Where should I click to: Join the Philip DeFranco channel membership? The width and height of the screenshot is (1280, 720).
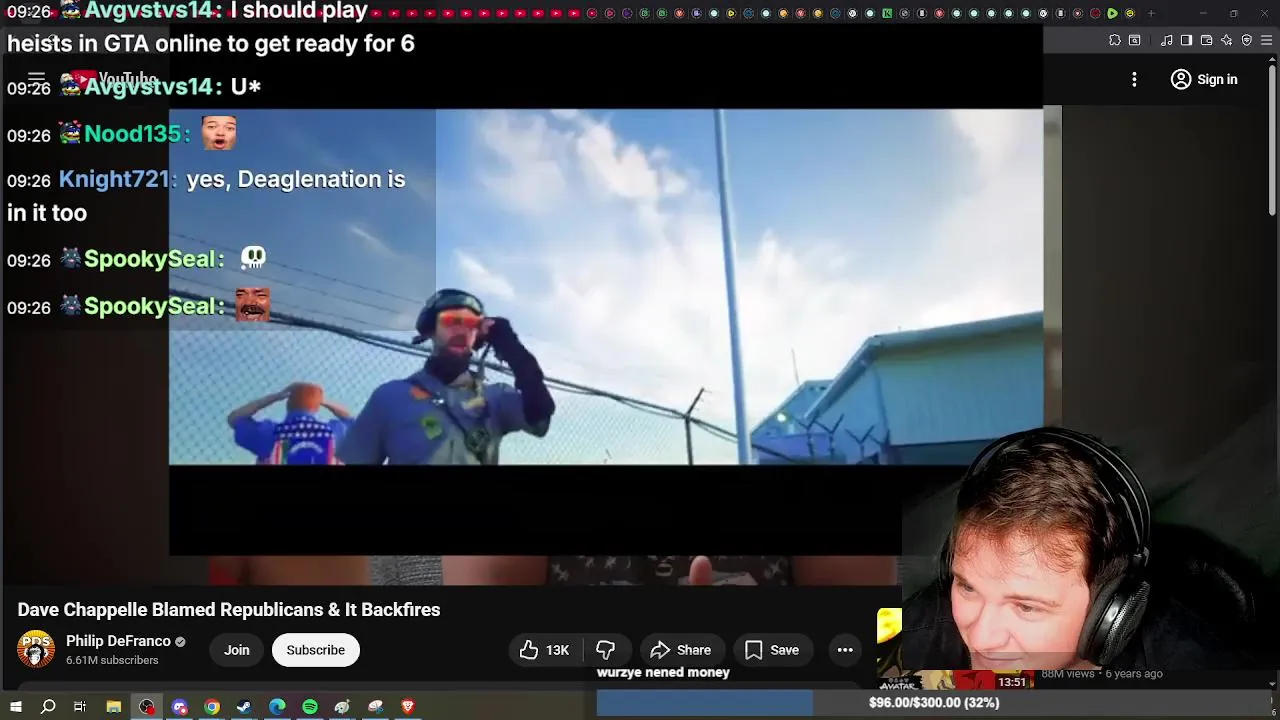point(237,650)
